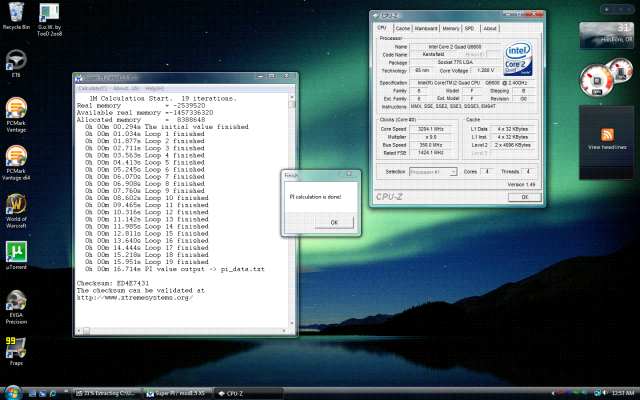Click the OK button in CPU-Z
The width and height of the screenshot is (640, 400).
(x=524, y=197)
